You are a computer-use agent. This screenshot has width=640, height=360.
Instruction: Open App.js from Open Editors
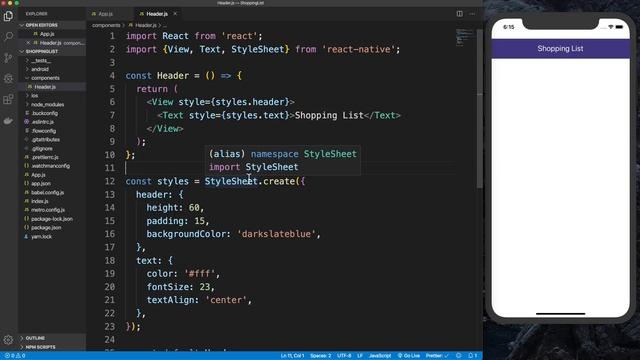[x=47, y=34]
